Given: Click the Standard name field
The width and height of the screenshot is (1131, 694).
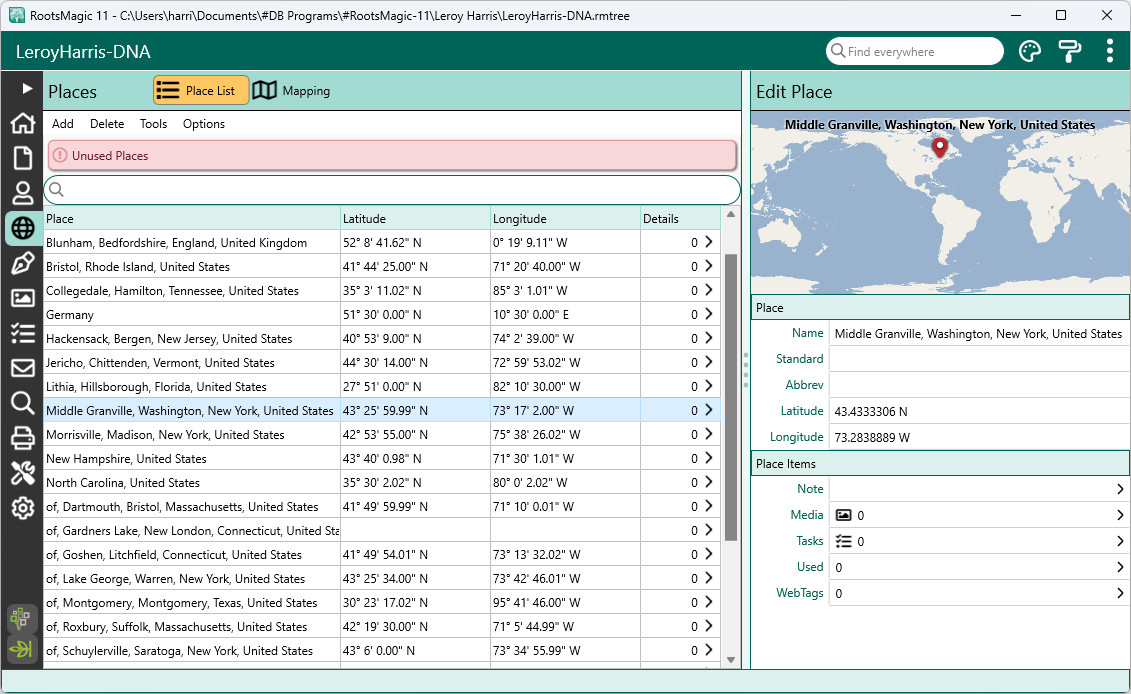Looking at the screenshot, I should pyautogui.click(x=979, y=359).
